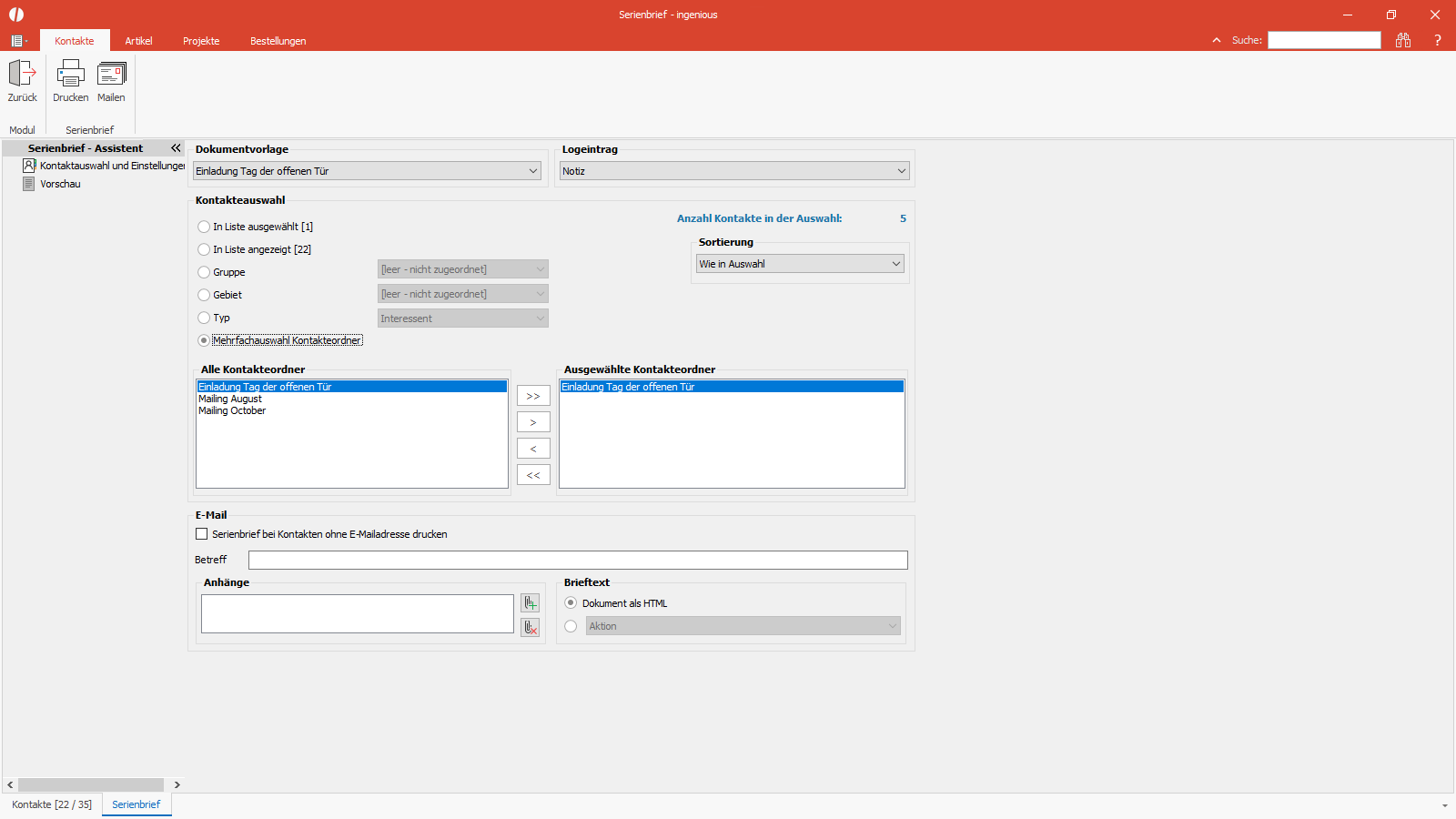Image resolution: width=1456 pixels, height=819 pixels.
Task: Select the 'In Liste angezeigt [22]' option
Action: 204,249
